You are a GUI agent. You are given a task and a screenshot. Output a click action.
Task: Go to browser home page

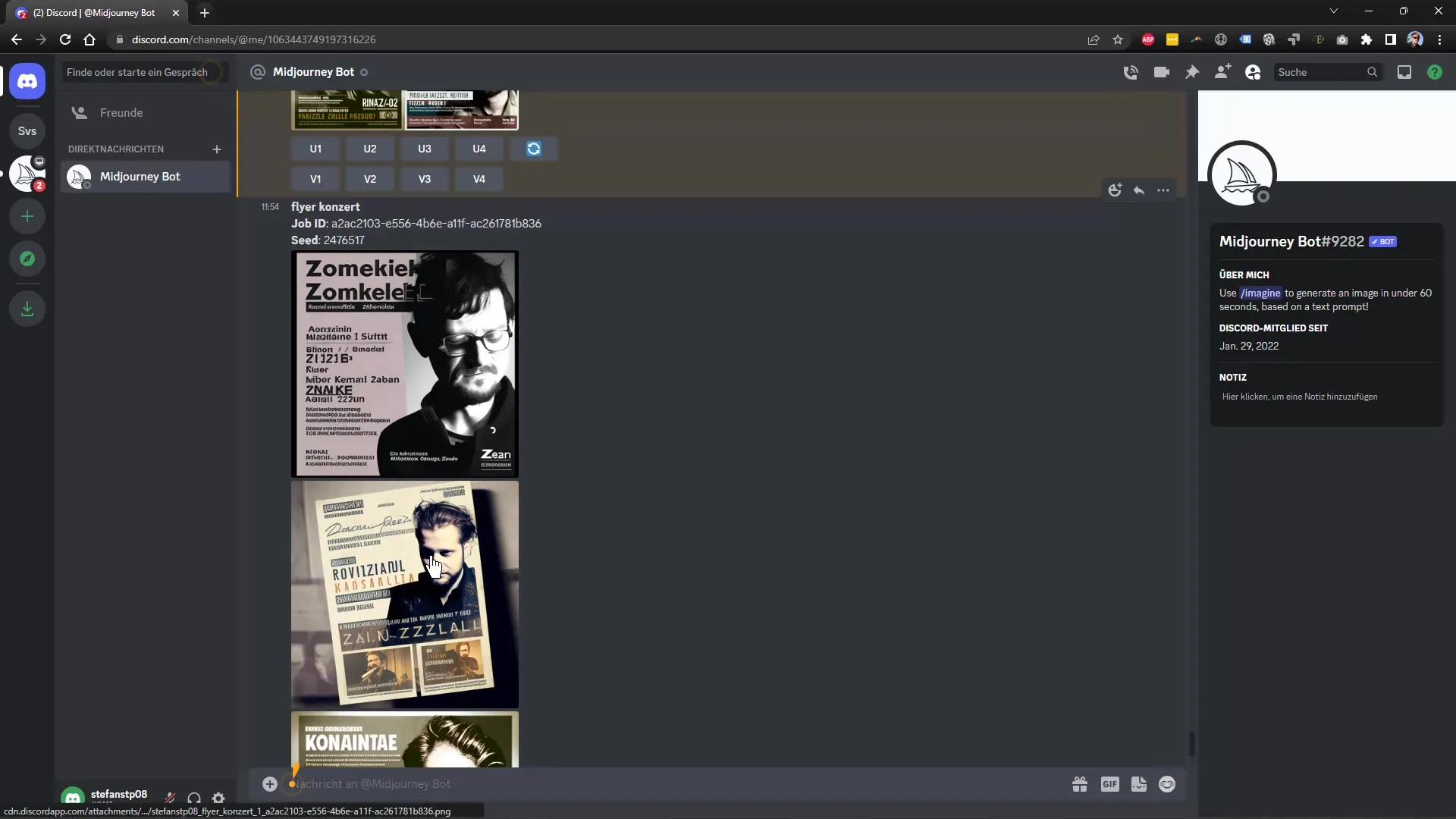[x=89, y=39]
